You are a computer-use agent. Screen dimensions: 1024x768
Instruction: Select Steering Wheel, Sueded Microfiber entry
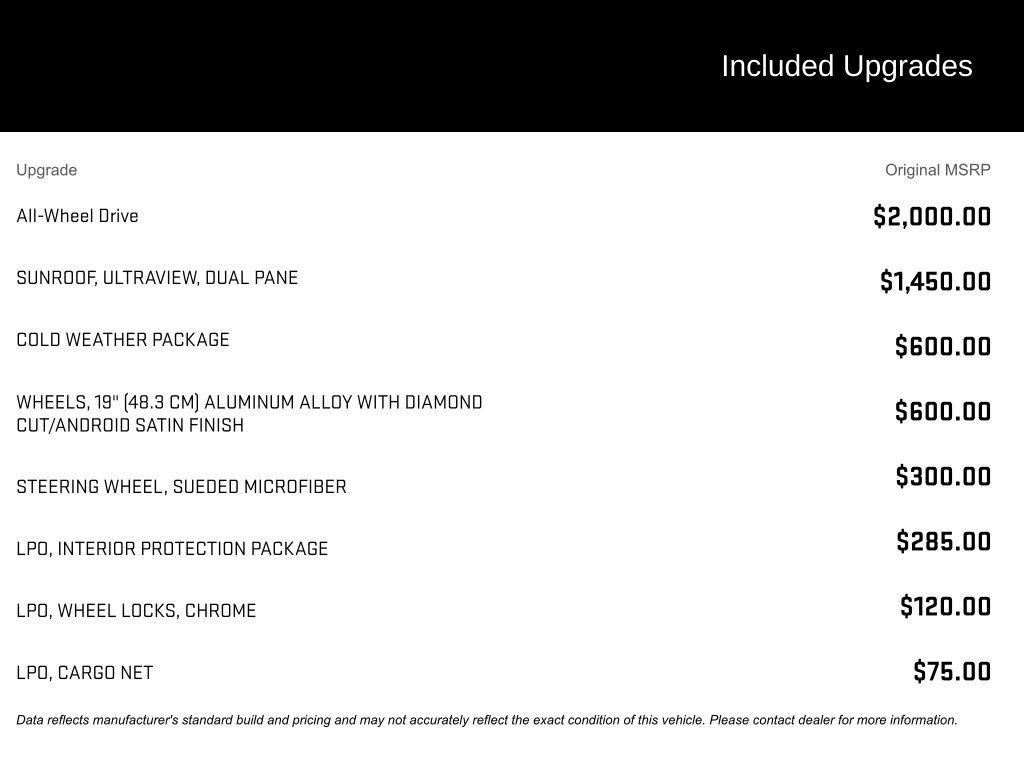182,487
